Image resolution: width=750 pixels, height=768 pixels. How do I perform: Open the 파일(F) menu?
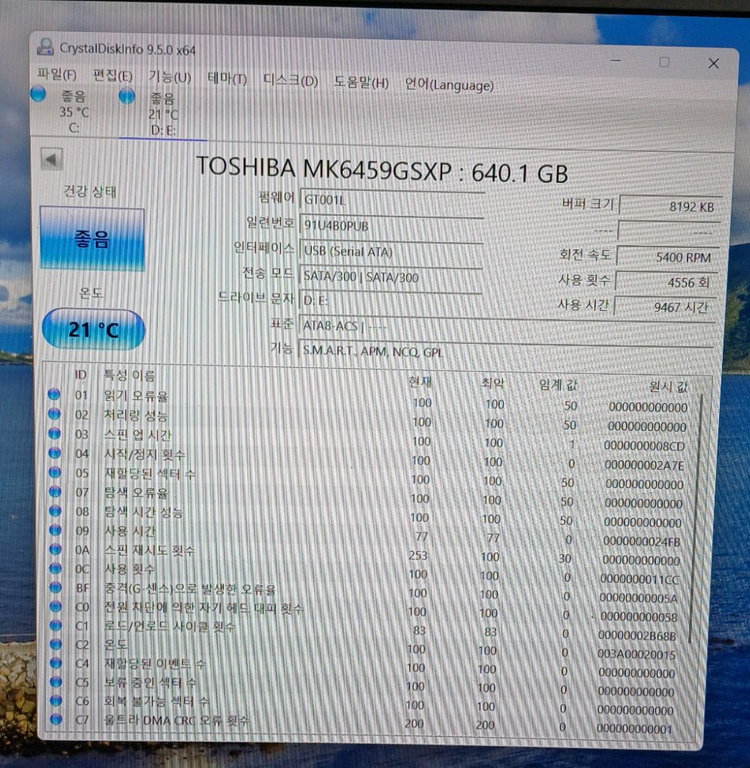pyautogui.click(x=57, y=74)
